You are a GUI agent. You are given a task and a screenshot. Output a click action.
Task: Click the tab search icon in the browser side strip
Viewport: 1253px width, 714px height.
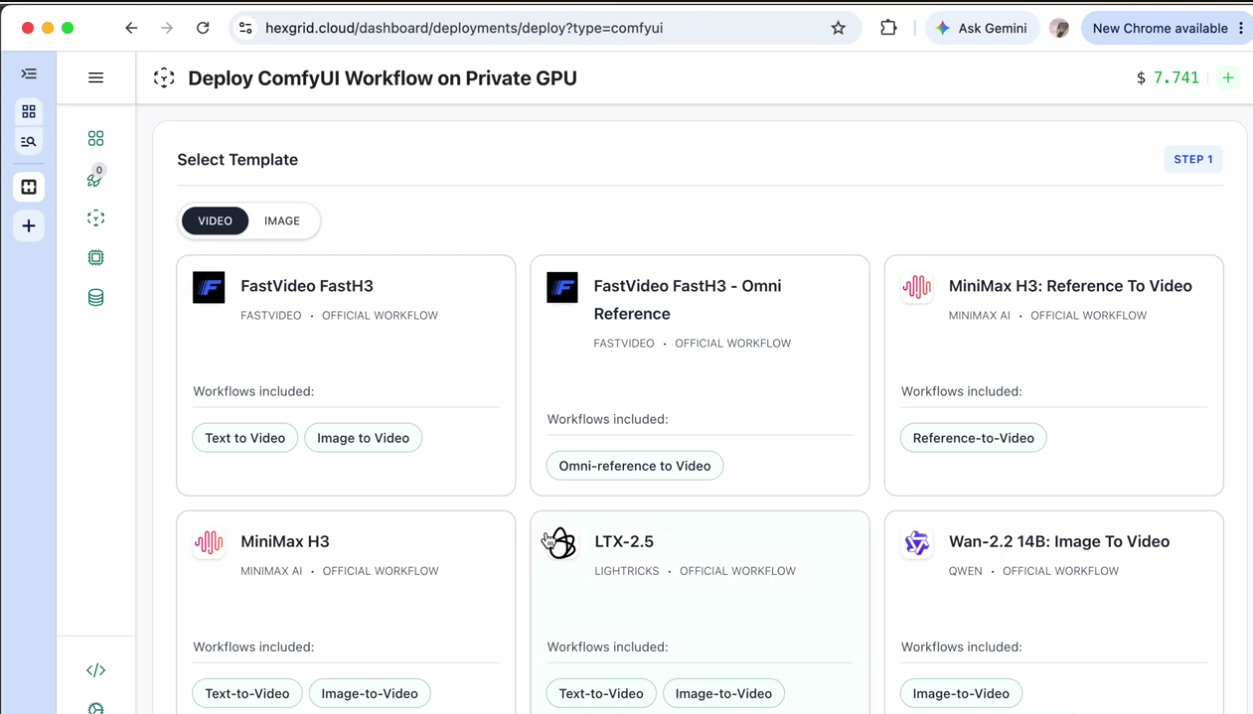[29, 142]
